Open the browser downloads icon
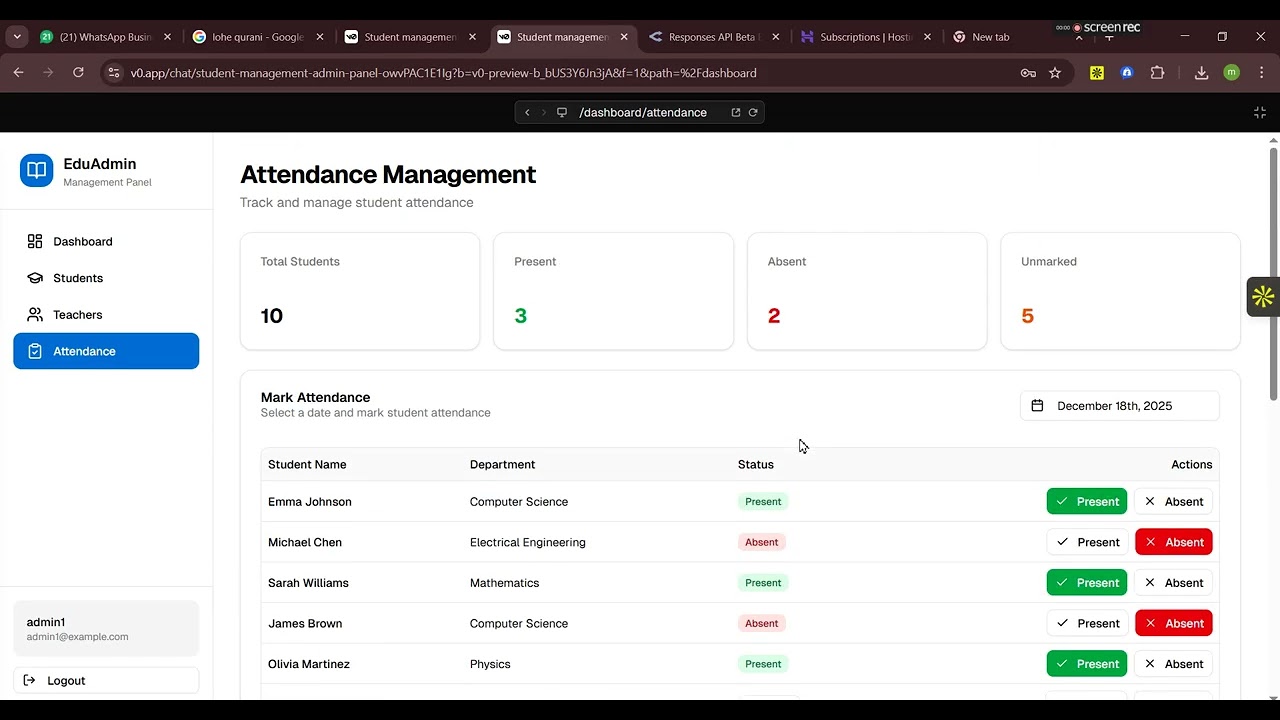 [x=1202, y=73]
